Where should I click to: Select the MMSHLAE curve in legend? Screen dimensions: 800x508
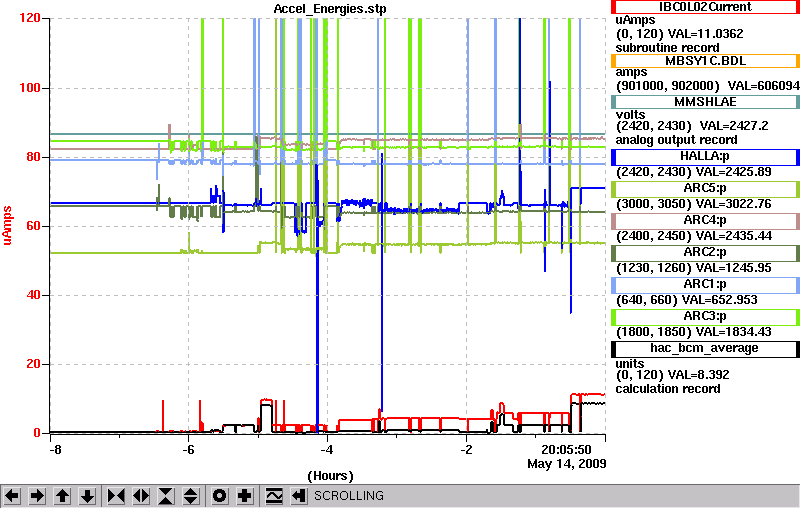[705, 101]
